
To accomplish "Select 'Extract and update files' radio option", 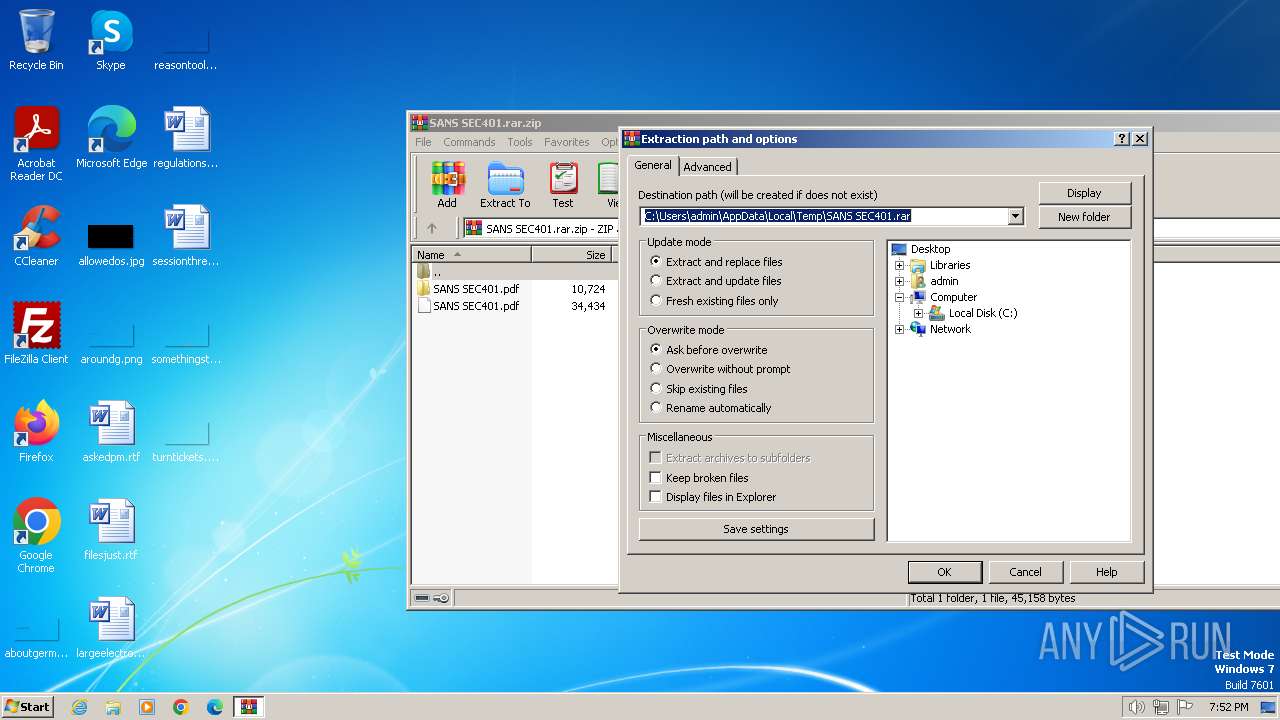I will (x=715, y=281).
